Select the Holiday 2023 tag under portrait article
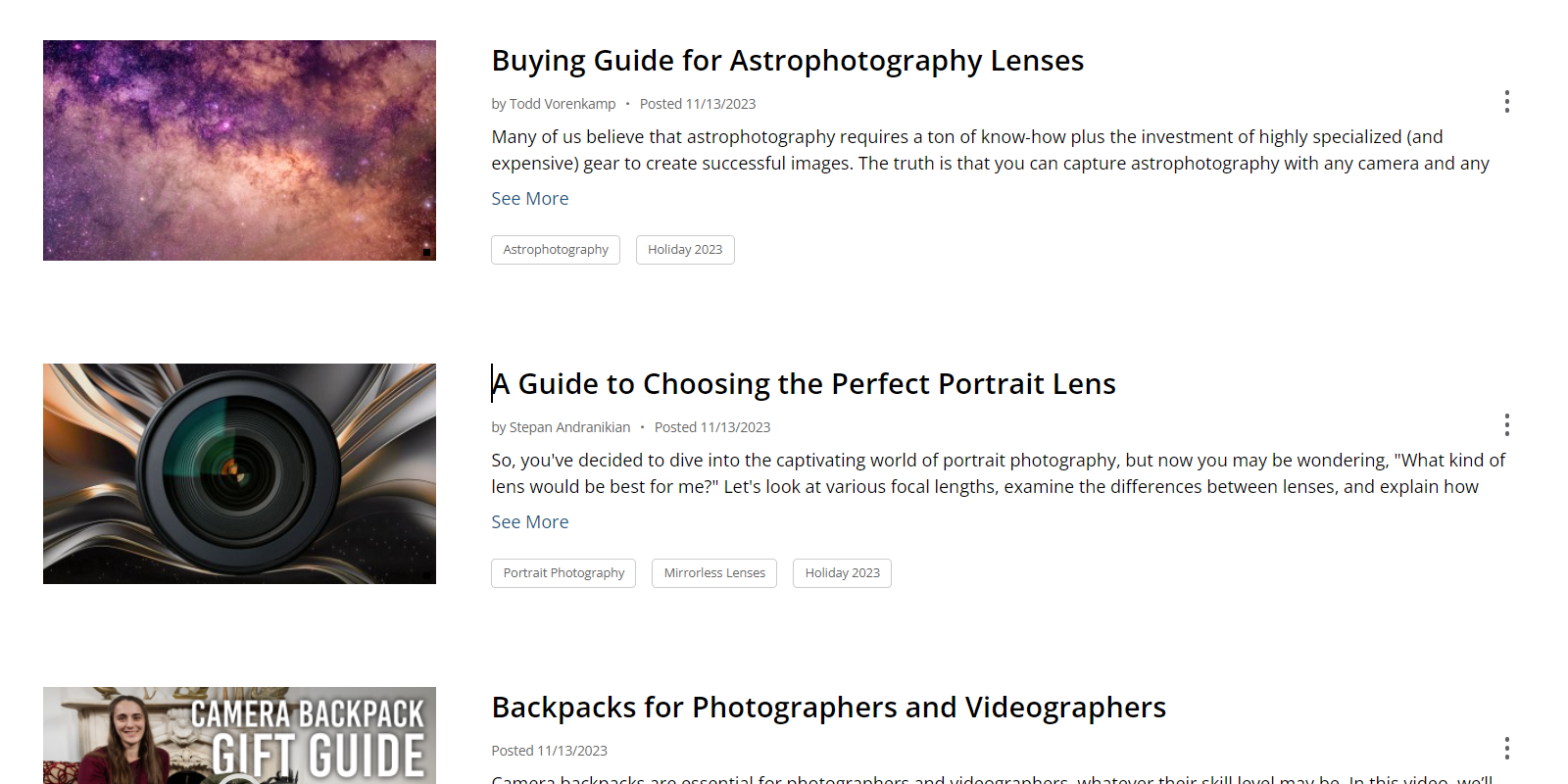This screenshot has width=1568, height=784. coord(842,573)
